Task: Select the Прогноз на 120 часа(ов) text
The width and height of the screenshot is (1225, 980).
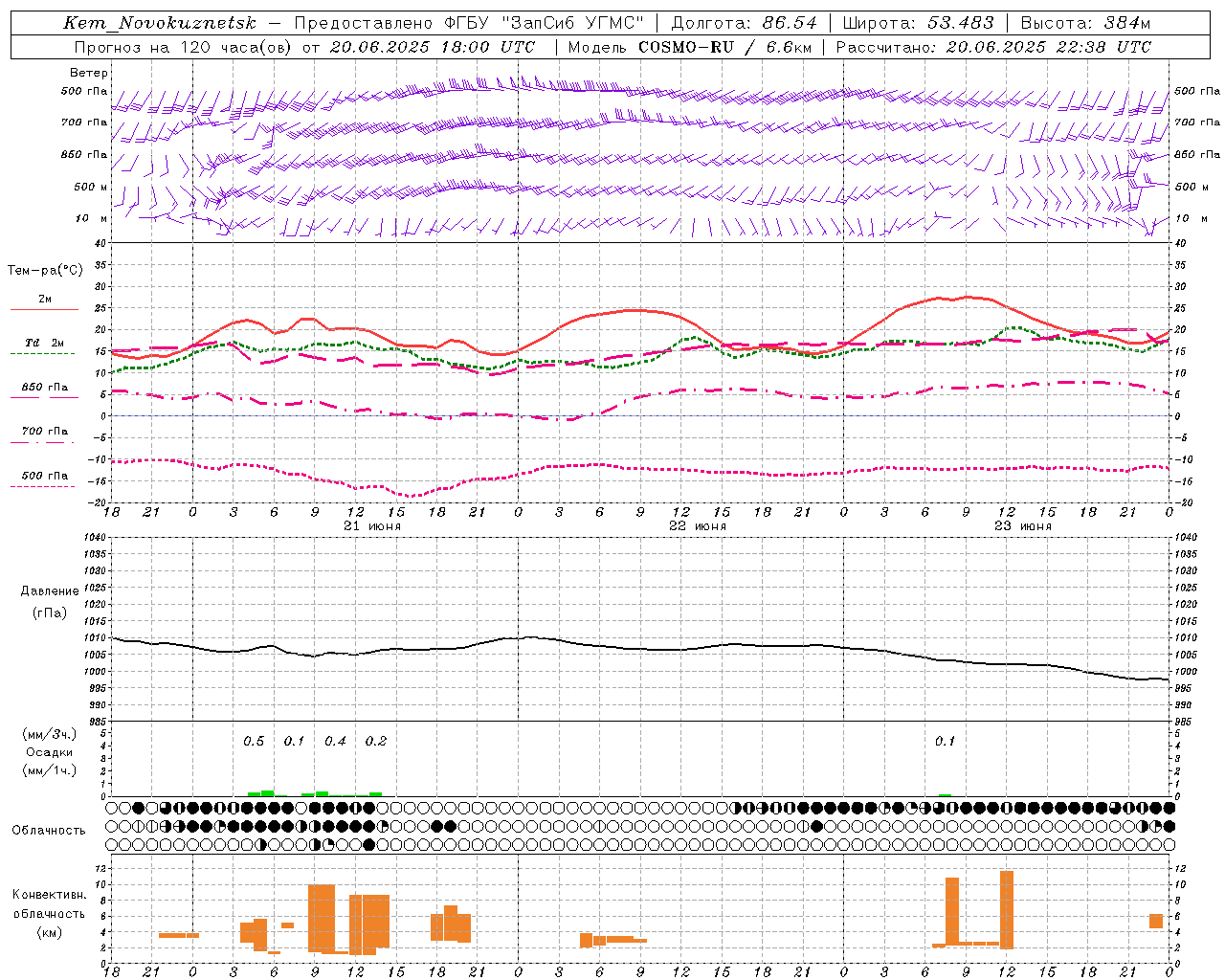Action: click(183, 47)
